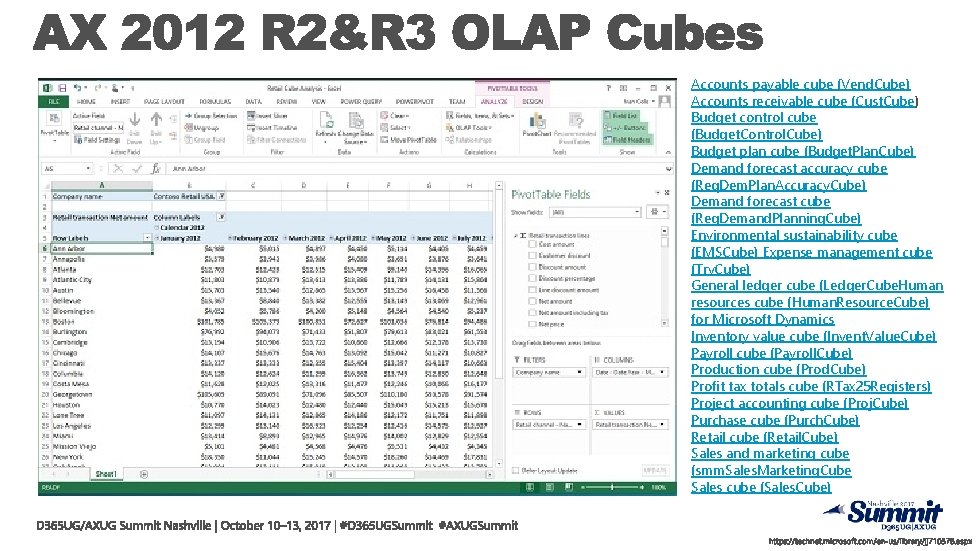Click the worksheet horizontal scrollbar
979x551 pixels.
pyautogui.click(x=409, y=475)
